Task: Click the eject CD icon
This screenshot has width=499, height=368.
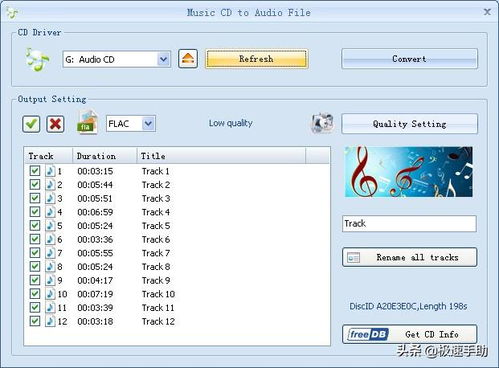Action: 188,59
